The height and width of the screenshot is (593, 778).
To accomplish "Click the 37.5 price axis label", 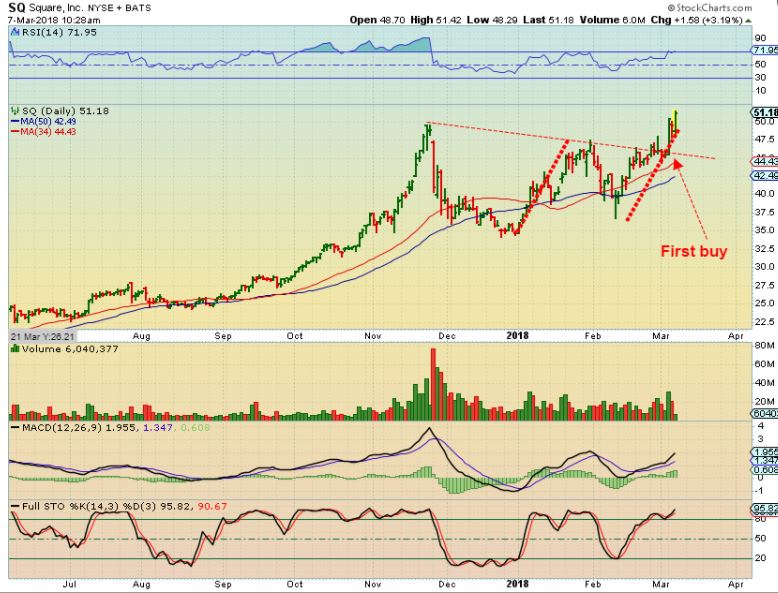I will (x=765, y=212).
